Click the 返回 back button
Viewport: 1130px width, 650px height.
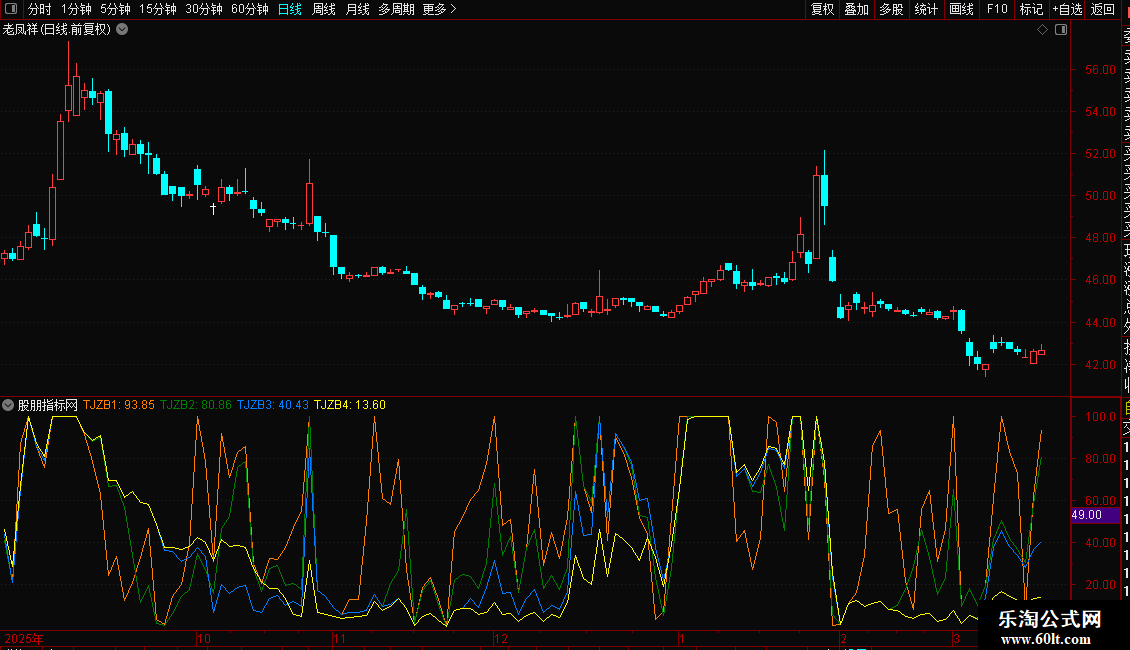point(1103,9)
